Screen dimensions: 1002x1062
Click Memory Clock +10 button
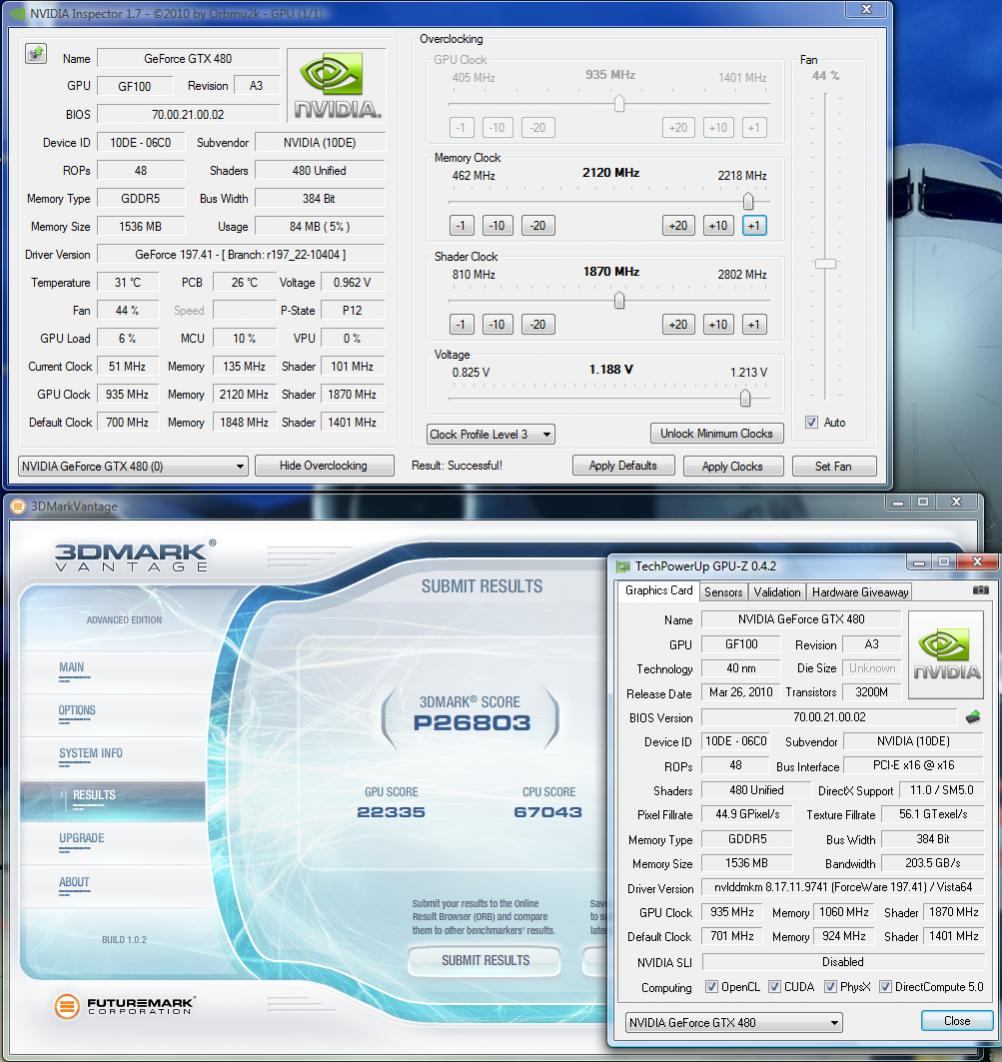pyautogui.click(x=718, y=226)
